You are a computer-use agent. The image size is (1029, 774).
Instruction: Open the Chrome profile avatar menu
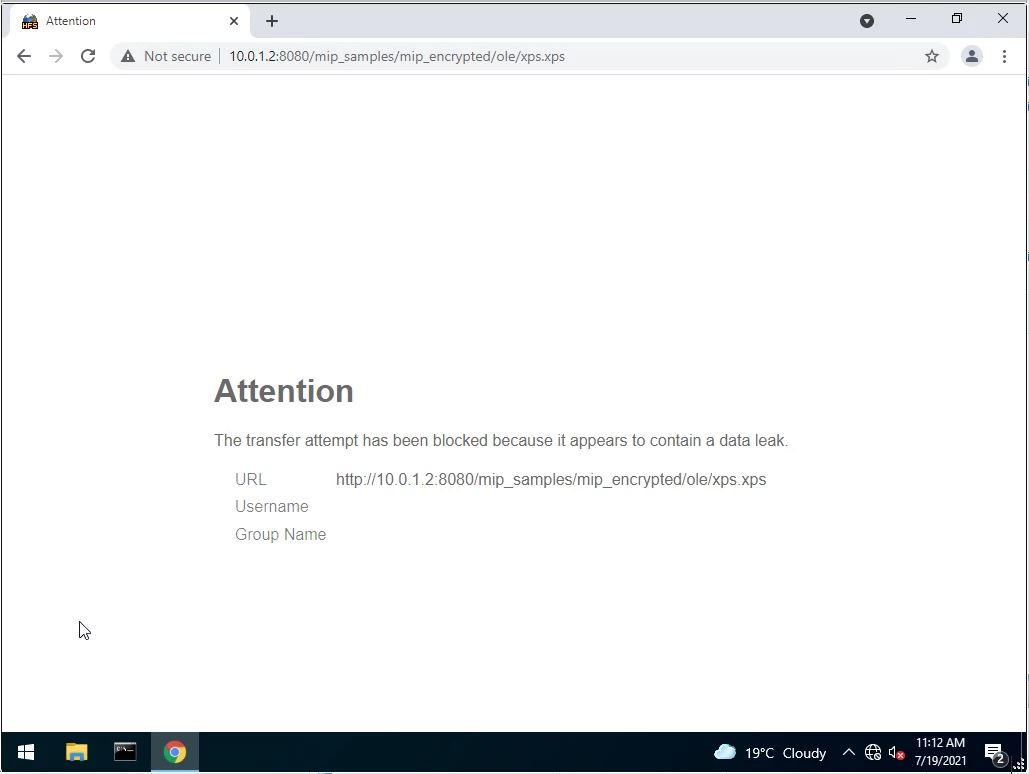[971, 56]
